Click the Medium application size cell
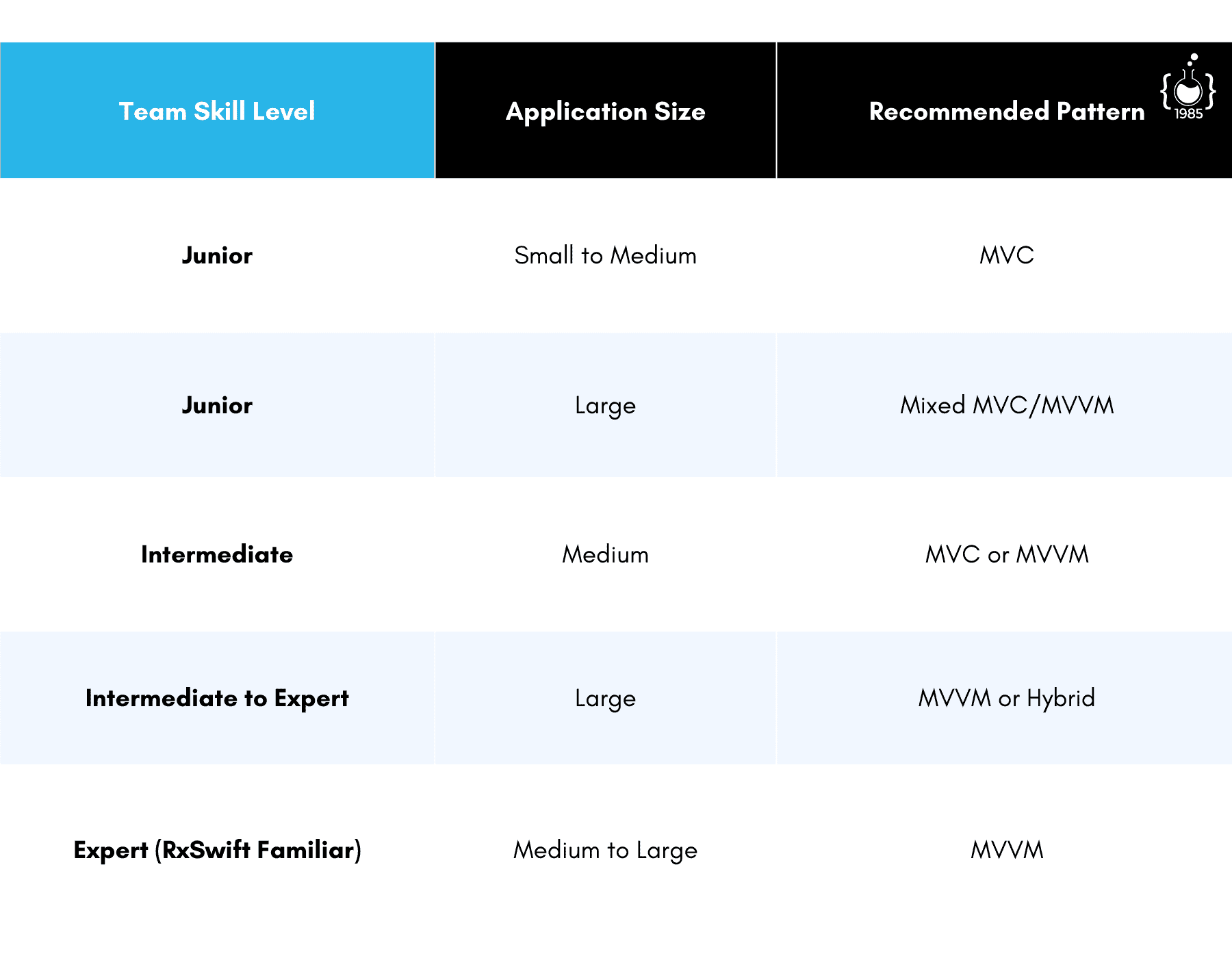 point(606,554)
